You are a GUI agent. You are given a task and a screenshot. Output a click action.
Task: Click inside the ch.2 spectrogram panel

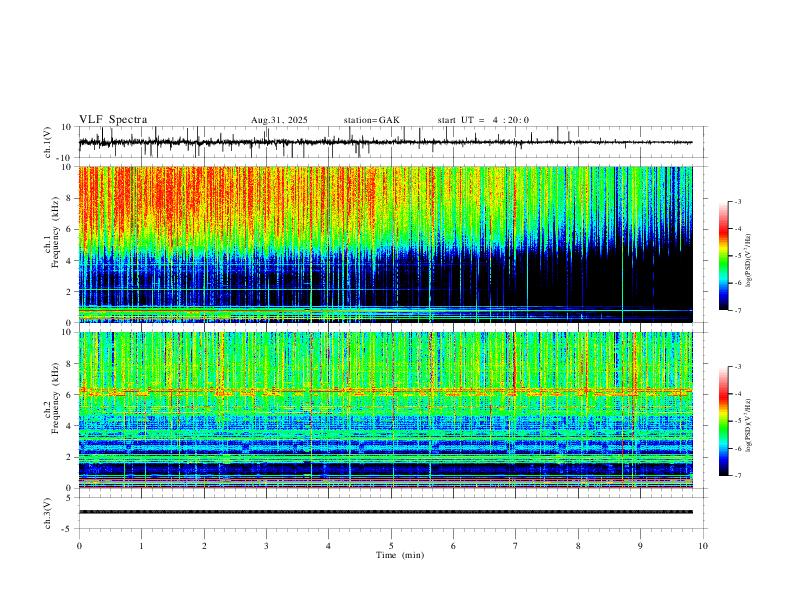[x=385, y=410]
